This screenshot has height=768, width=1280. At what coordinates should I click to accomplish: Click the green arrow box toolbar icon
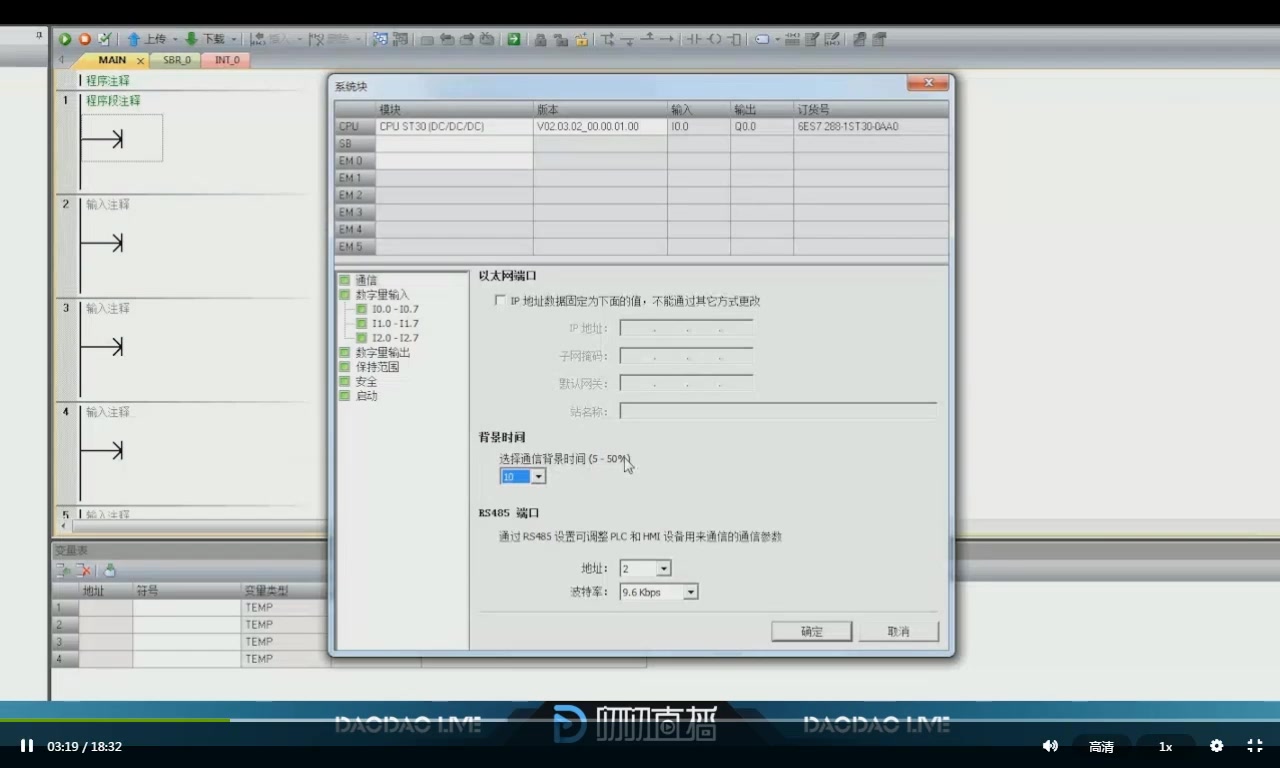tap(513, 39)
